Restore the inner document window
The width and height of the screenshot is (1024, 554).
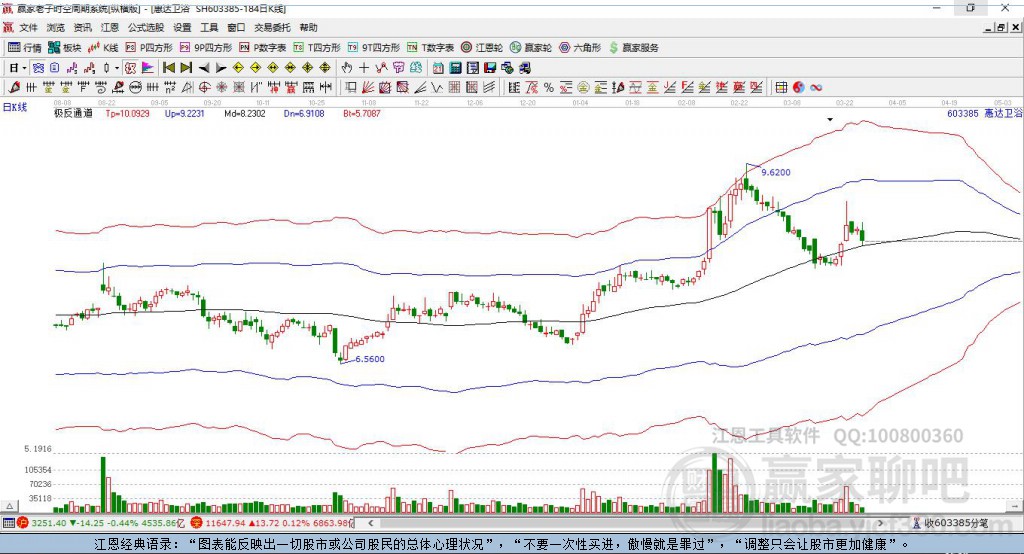click(1001, 27)
